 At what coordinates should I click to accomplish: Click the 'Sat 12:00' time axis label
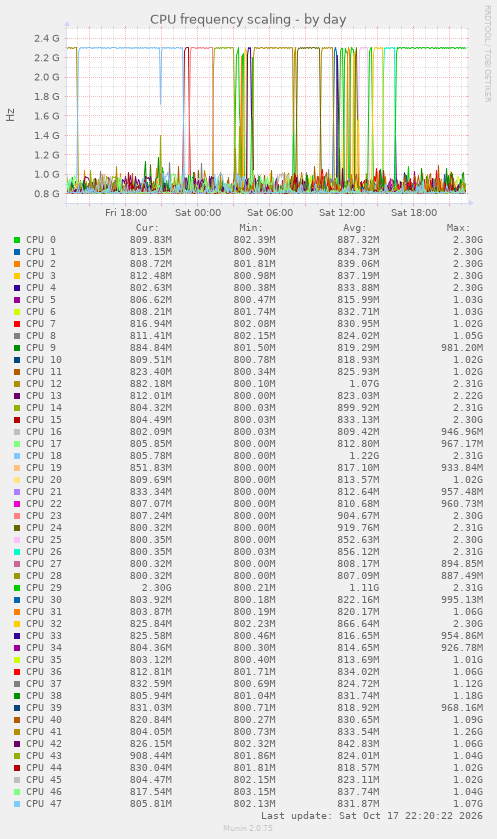coord(342,212)
